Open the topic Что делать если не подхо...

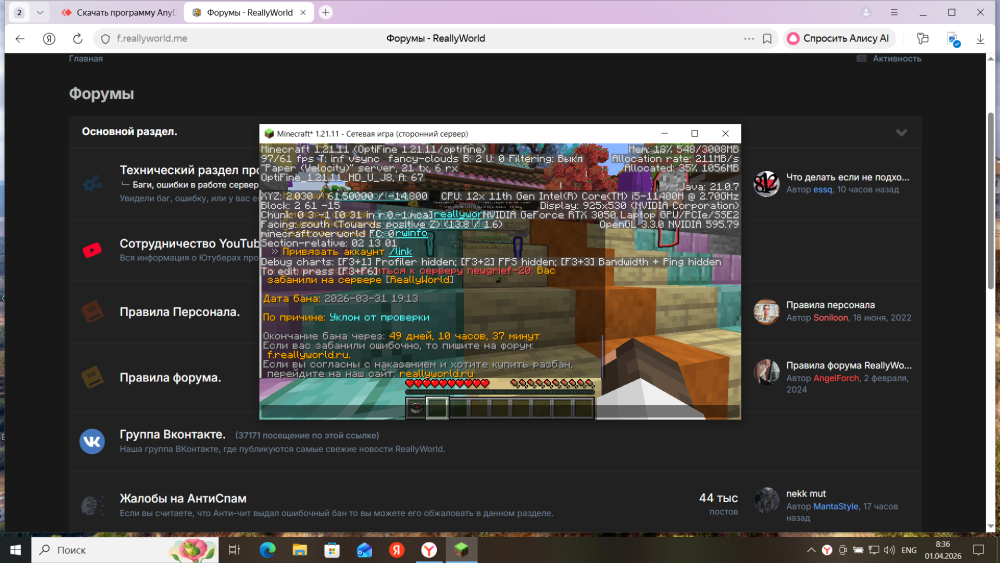[x=848, y=177]
